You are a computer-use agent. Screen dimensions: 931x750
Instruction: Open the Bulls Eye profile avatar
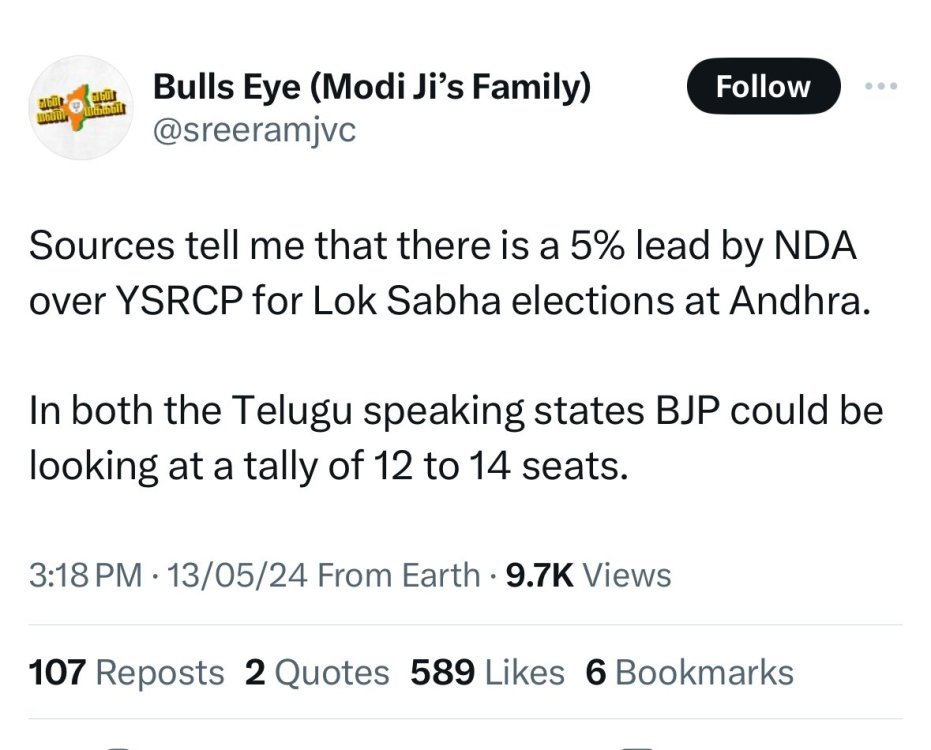tap(81, 107)
